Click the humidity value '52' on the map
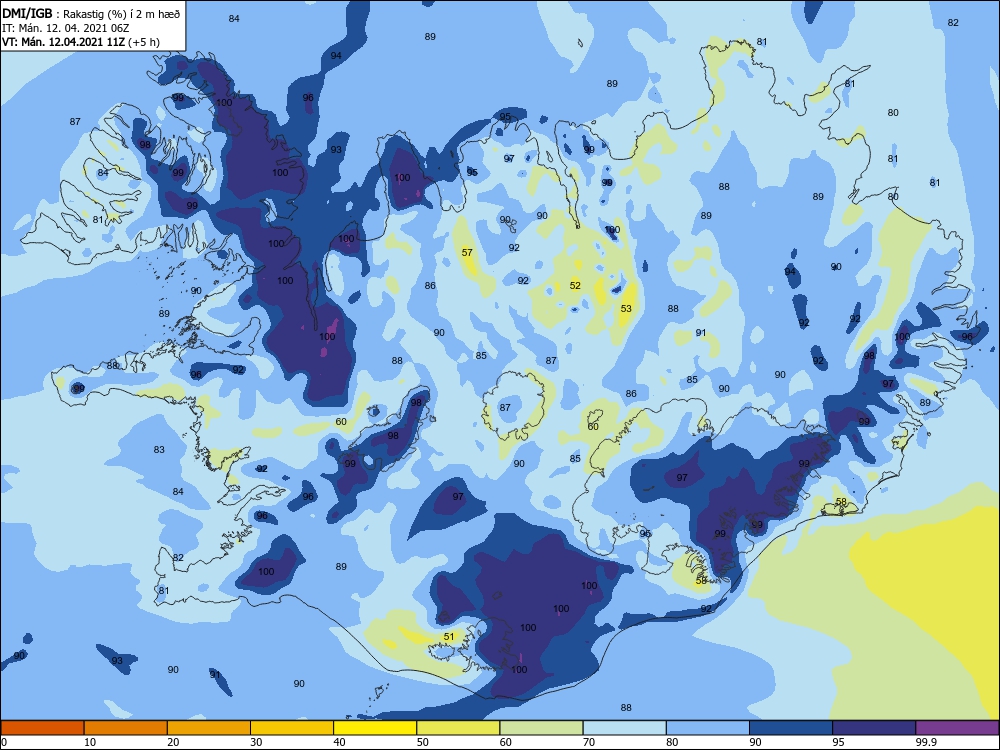 point(575,286)
